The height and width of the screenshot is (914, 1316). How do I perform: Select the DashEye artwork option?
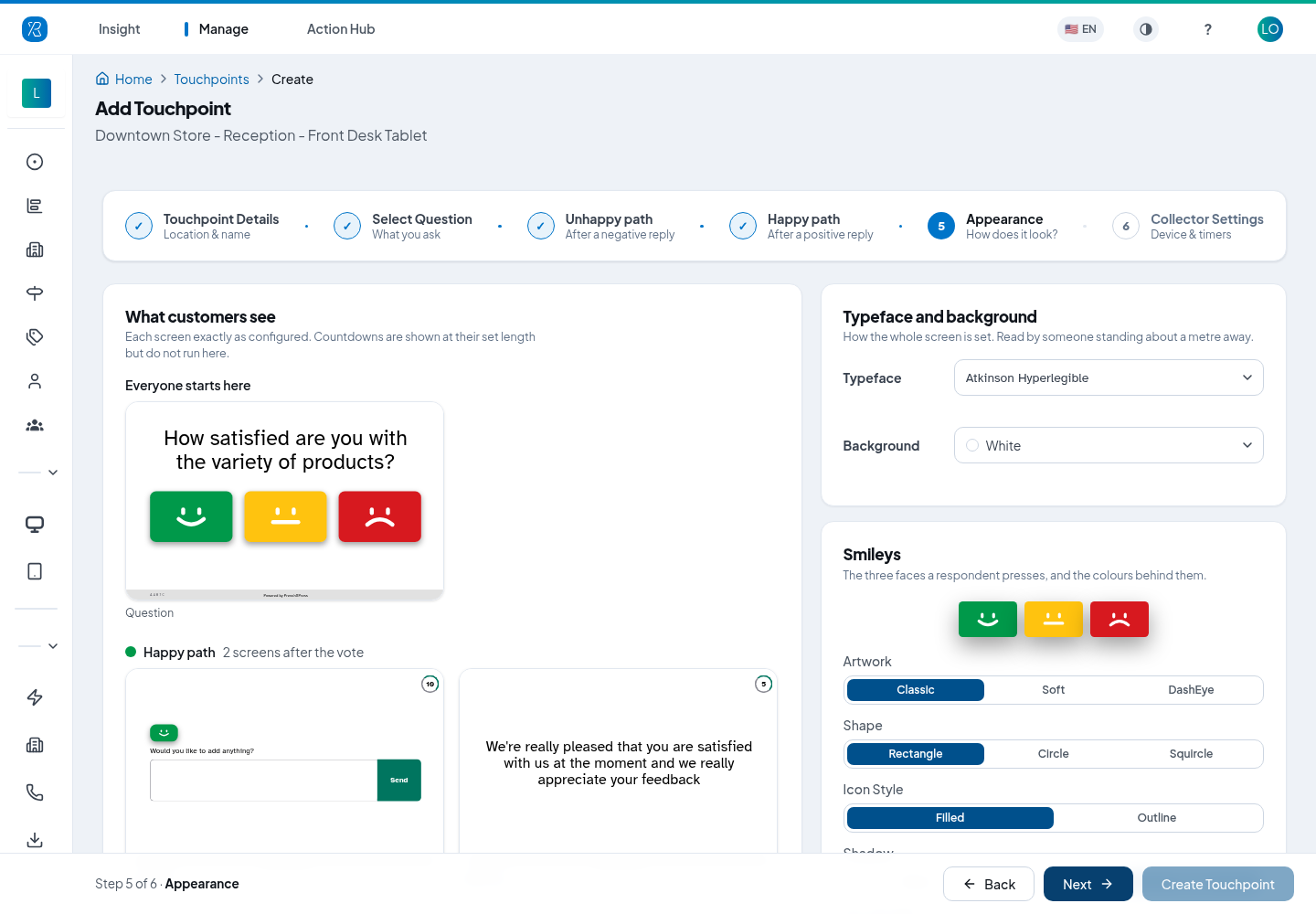click(1191, 690)
